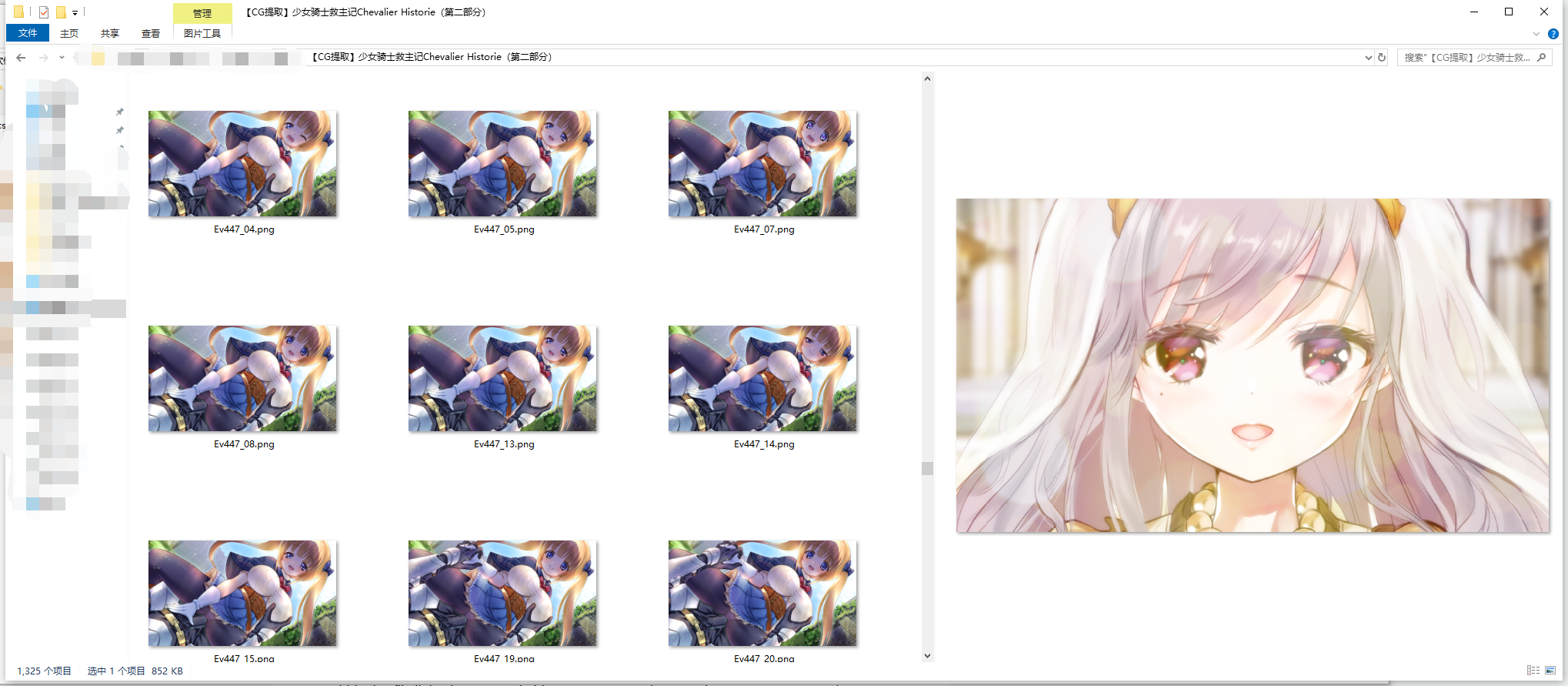Click the magnifier search icon
This screenshot has width=1568, height=686.
pyautogui.click(x=1541, y=58)
